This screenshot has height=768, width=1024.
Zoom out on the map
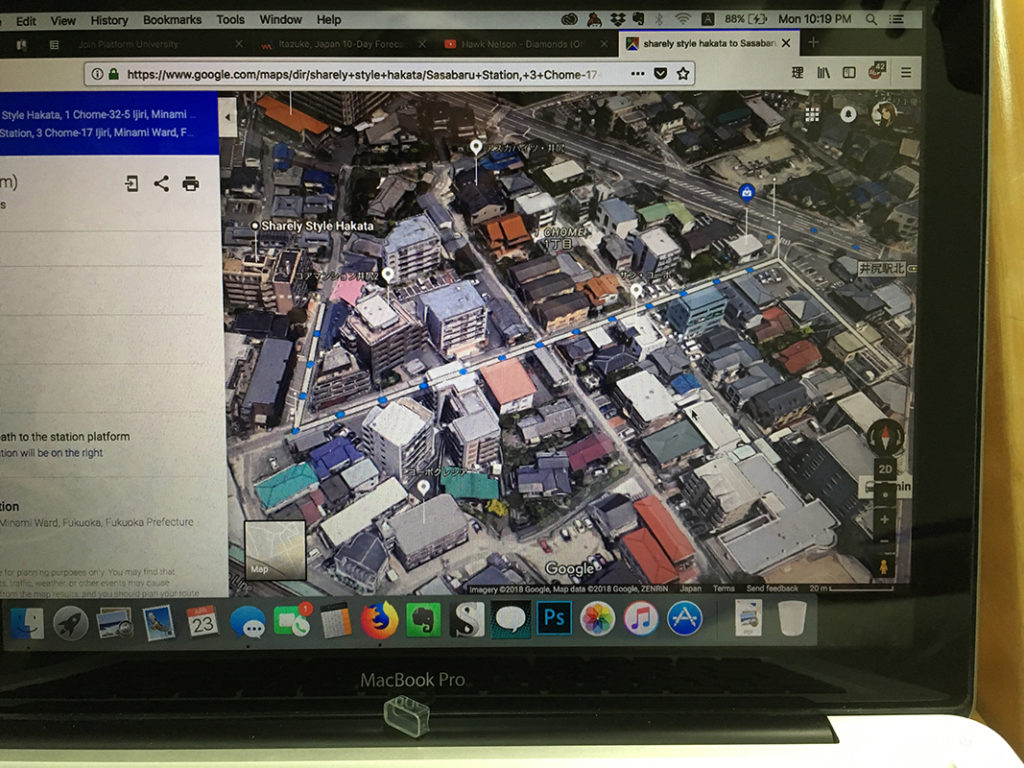tap(884, 541)
